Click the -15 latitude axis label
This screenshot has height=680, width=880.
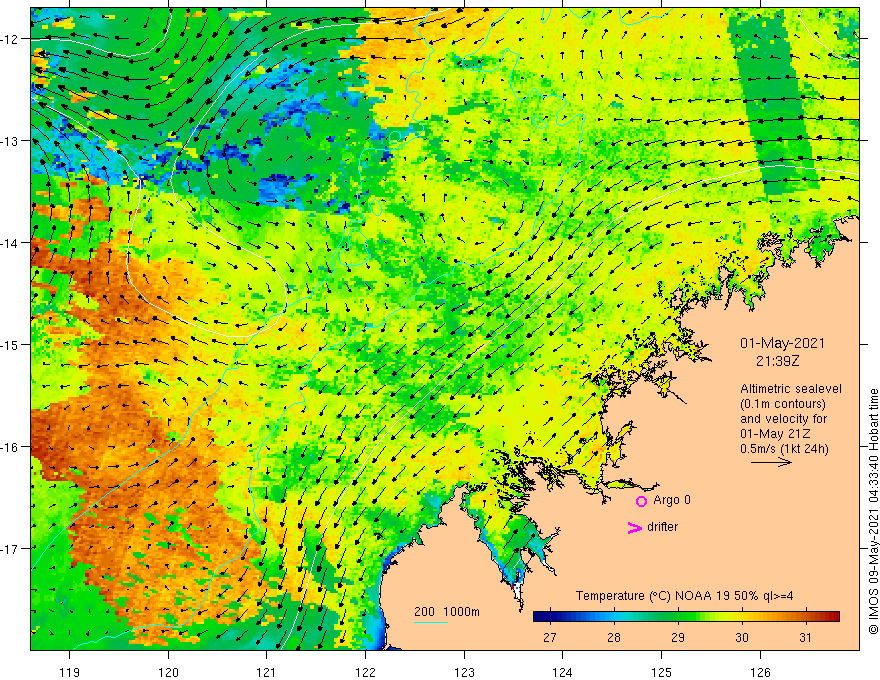pyautogui.click(x=10, y=344)
